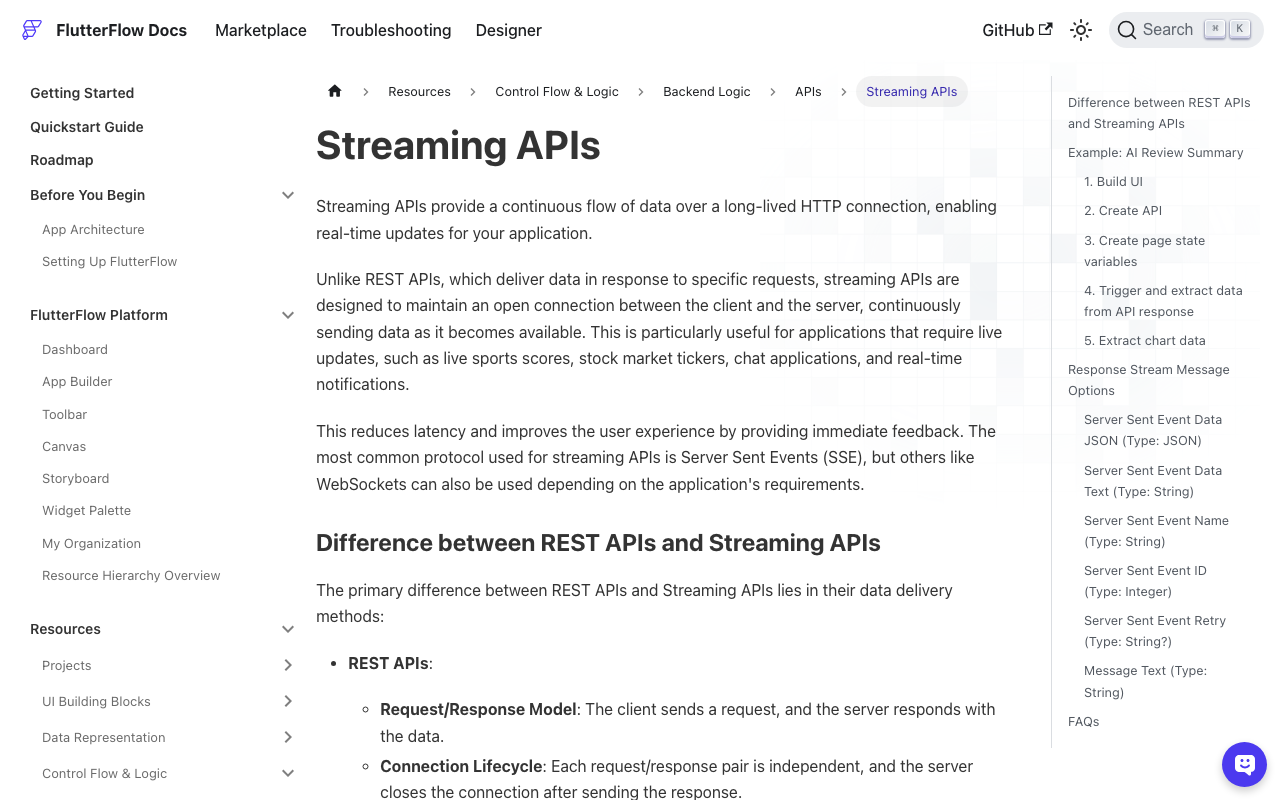Jump to Server Sent Event ID
The width and height of the screenshot is (1280, 800).
coord(1145,581)
